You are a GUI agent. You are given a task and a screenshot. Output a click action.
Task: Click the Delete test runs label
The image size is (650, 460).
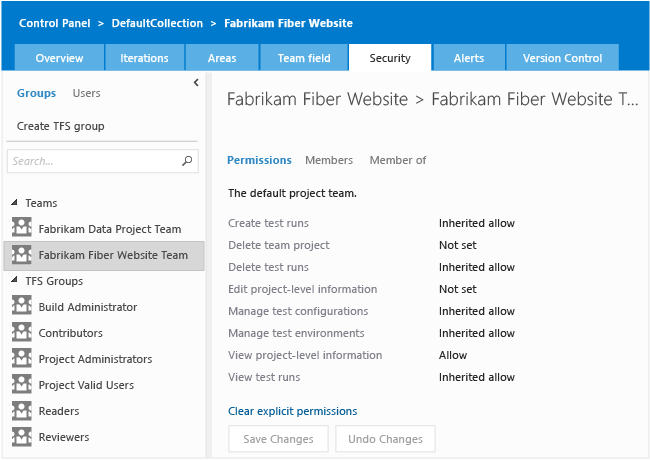point(268,267)
